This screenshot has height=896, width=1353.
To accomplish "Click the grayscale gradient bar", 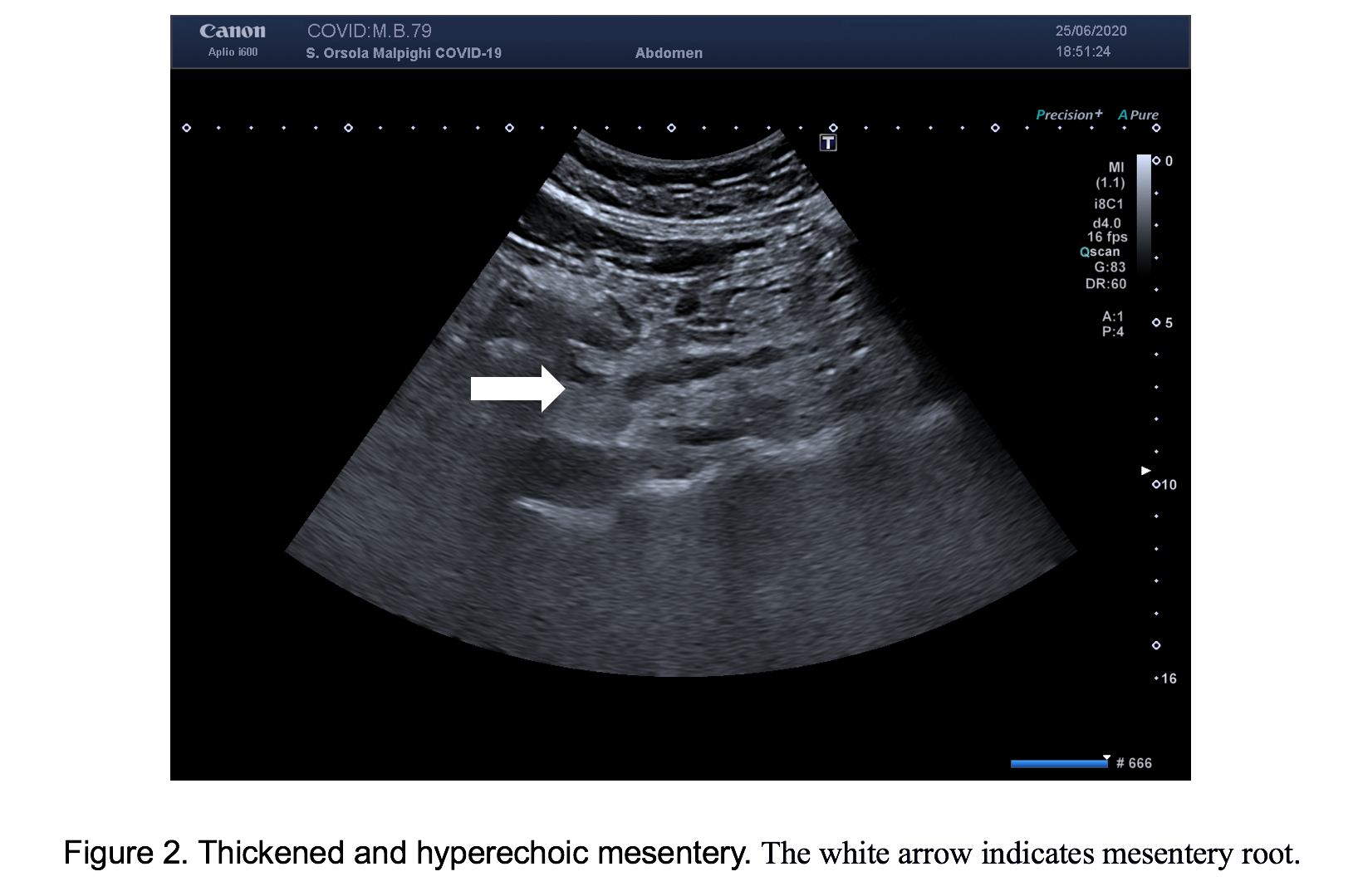I will [1144, 212].
